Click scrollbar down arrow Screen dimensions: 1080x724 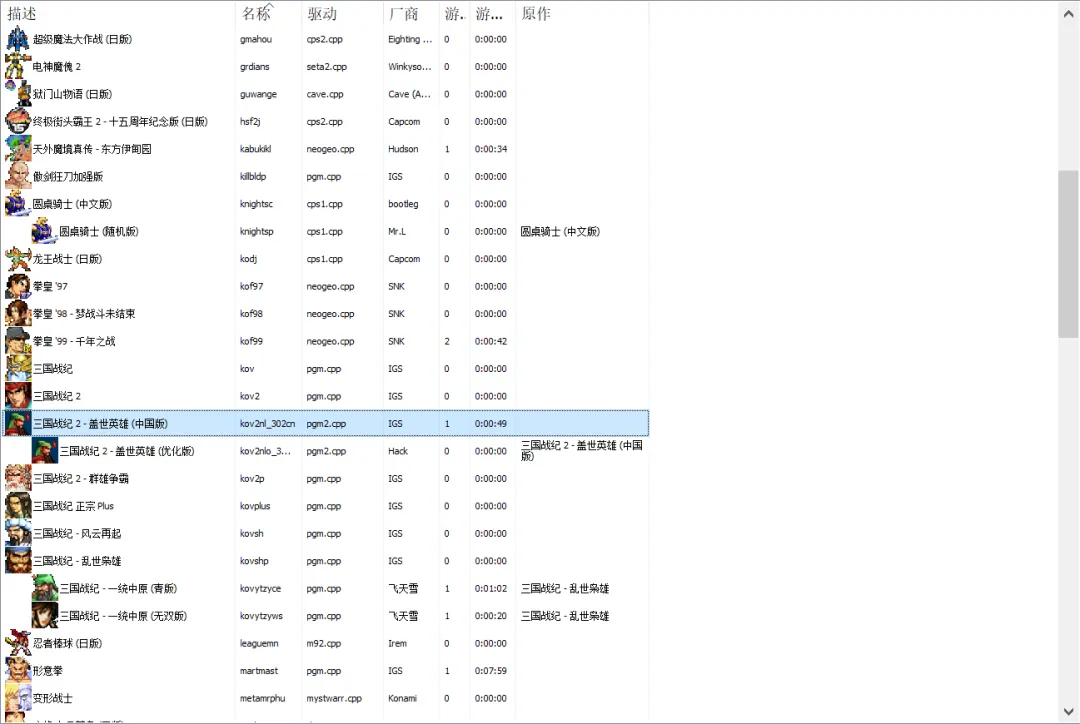tap(1068, 712)
